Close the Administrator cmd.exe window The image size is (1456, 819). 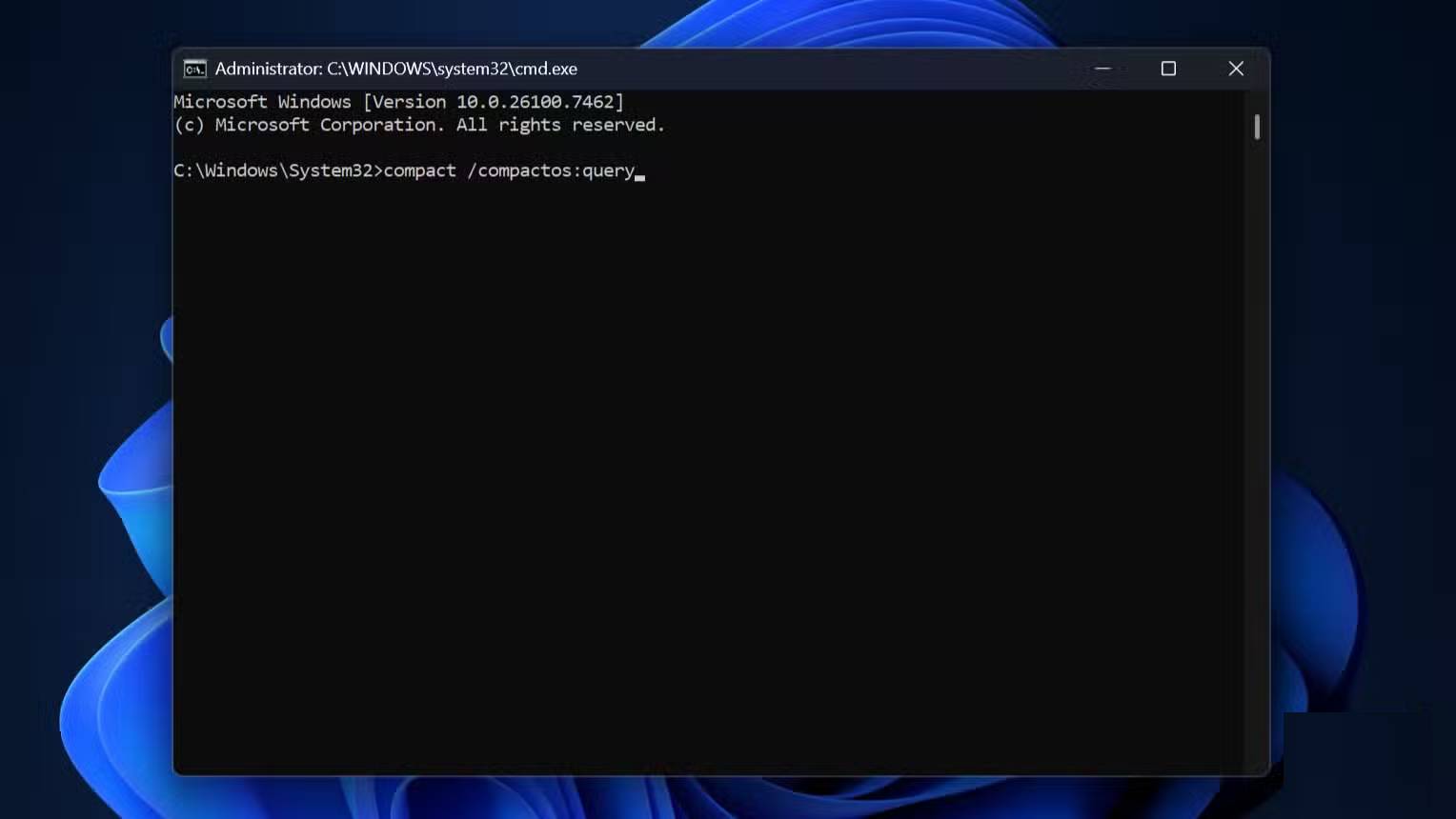[1236, 69]
